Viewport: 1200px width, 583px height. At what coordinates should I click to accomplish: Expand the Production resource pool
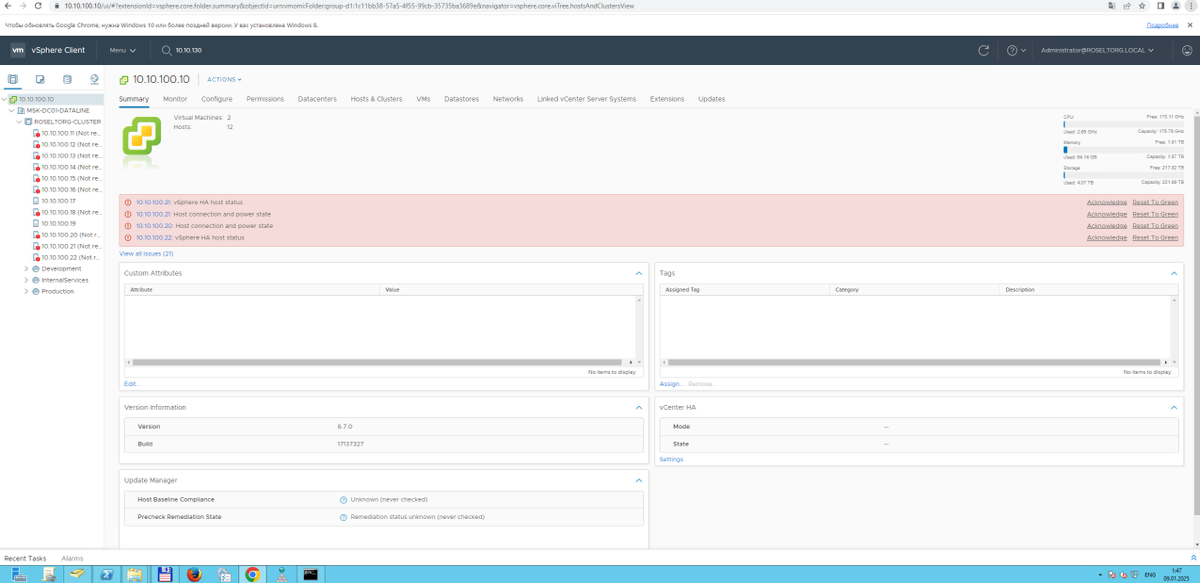click(x=27, y=291)
